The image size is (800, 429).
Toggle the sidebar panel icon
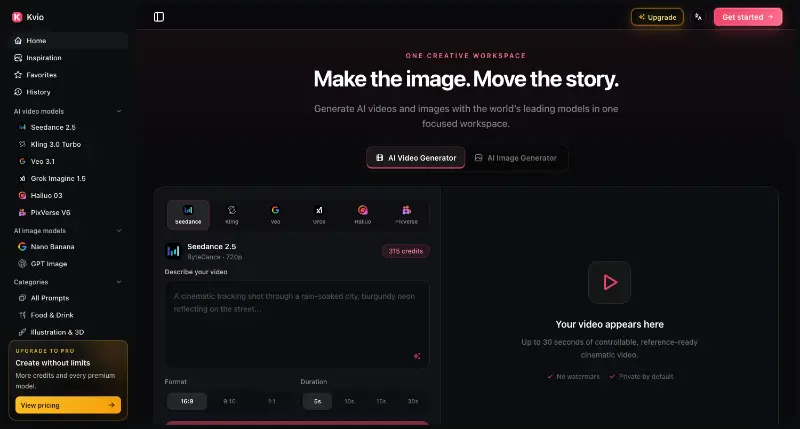[159, 17]
